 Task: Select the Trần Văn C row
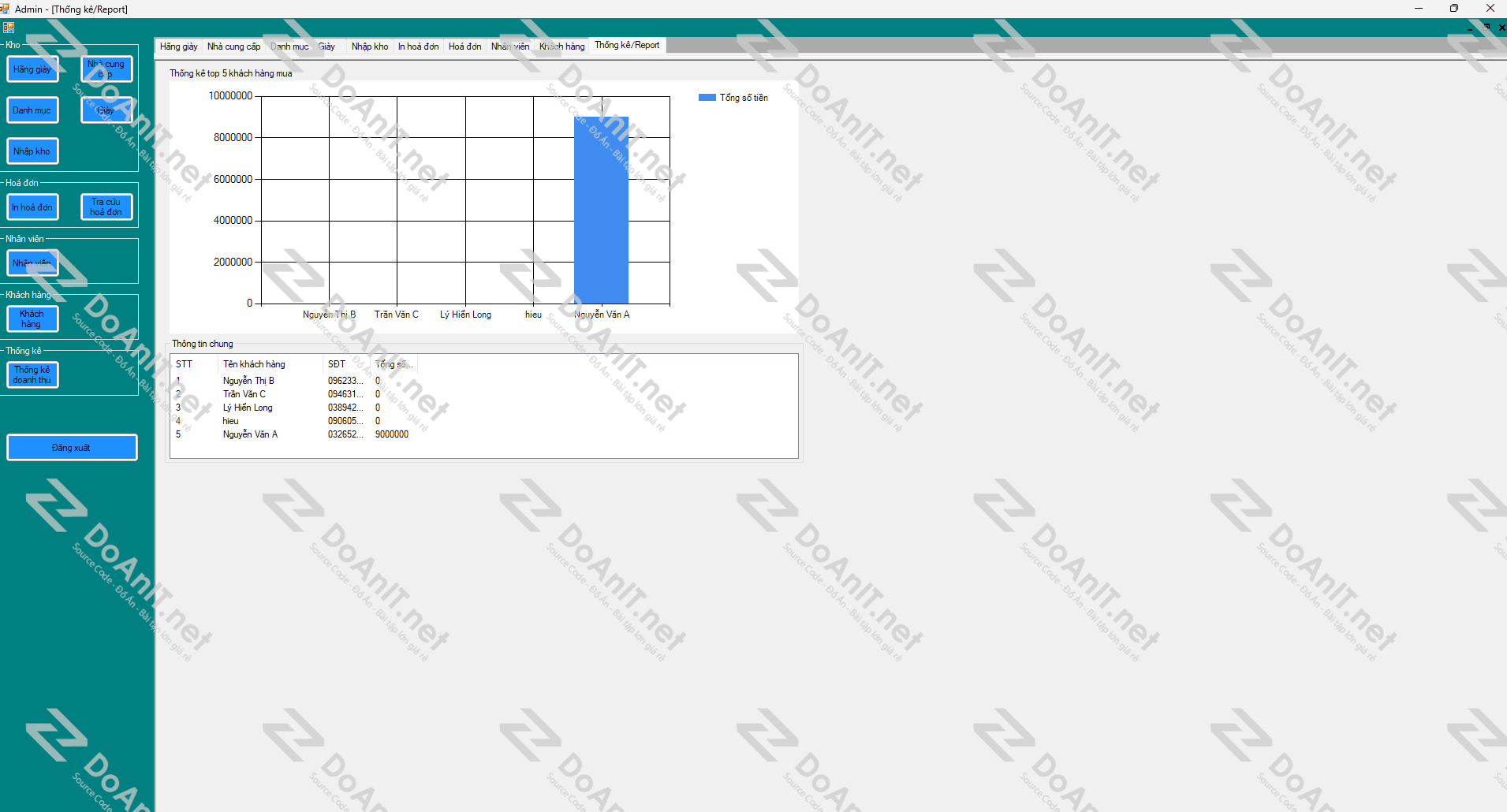(x=484, y=394)
